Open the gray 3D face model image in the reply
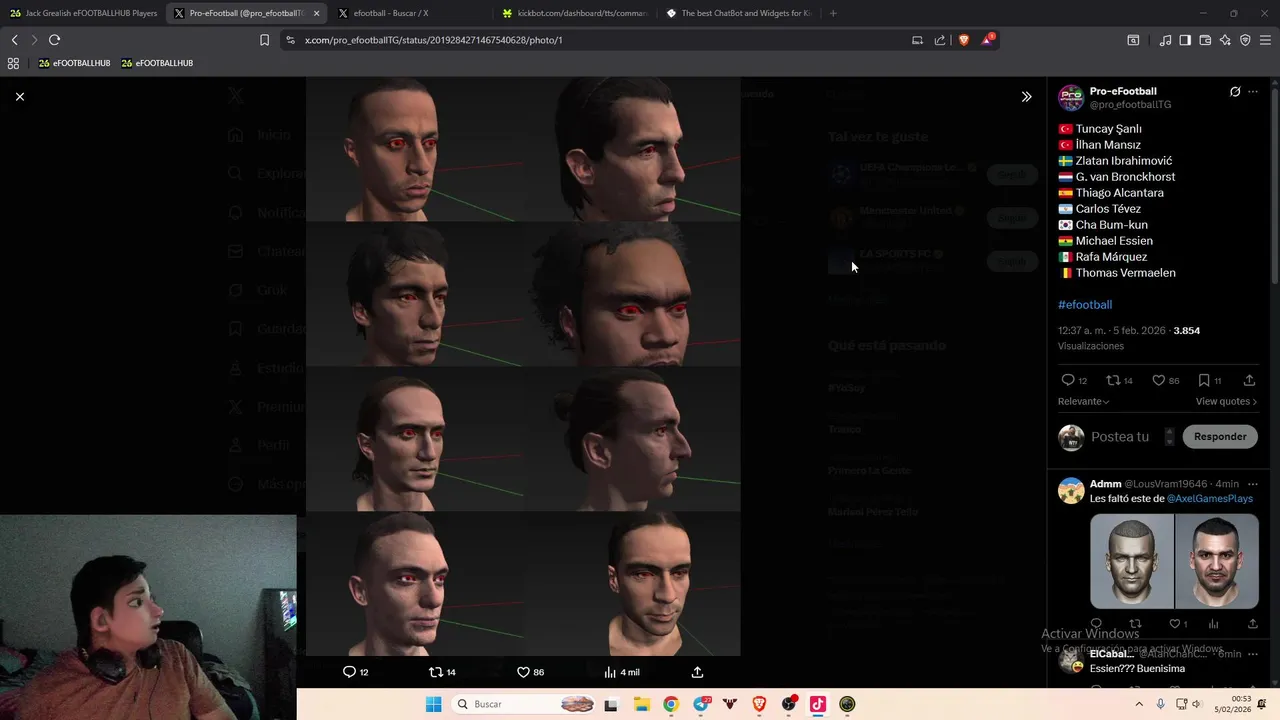Screen dimensions: 1280x720 [x=1132, y=561]
